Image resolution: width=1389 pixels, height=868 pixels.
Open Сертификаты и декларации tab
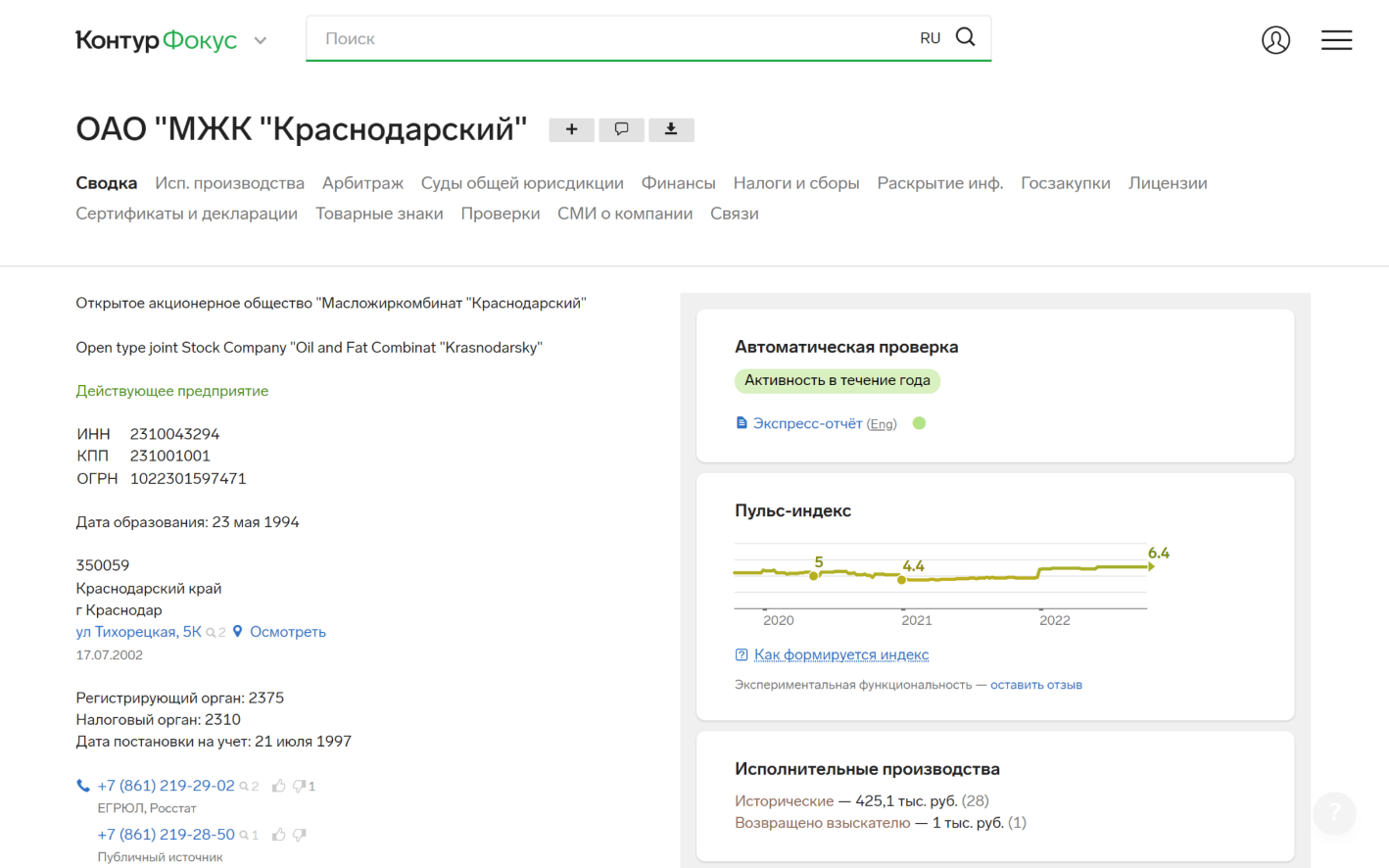(x=187, y=214)
